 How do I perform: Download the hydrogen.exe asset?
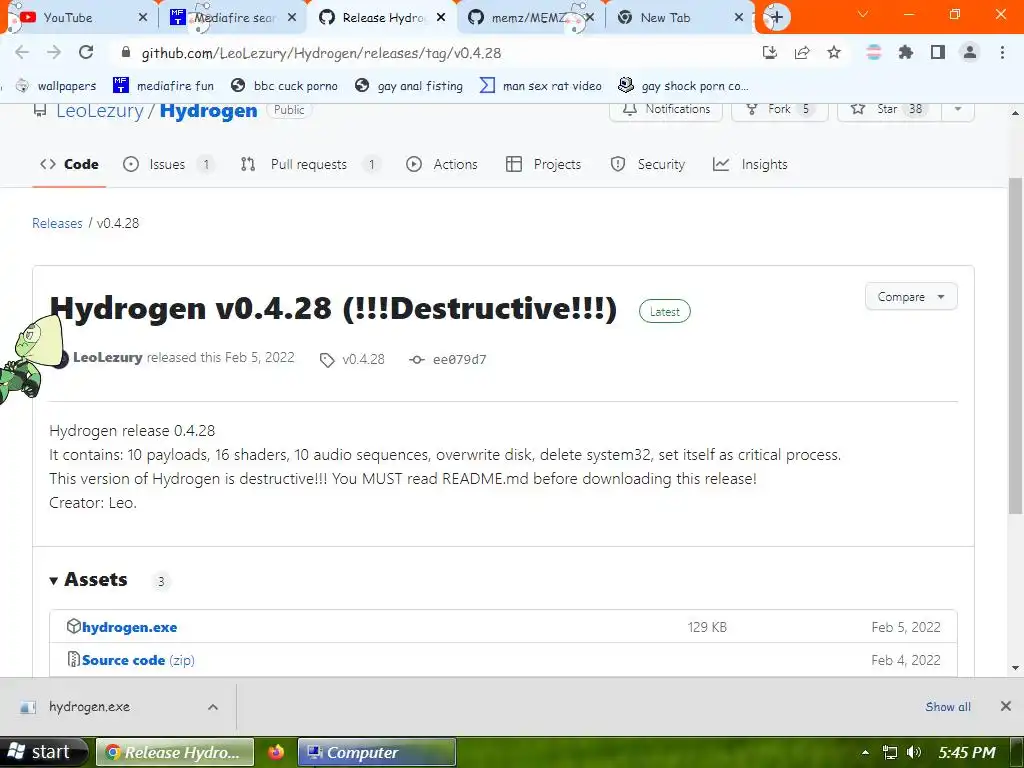click(129, 627)
